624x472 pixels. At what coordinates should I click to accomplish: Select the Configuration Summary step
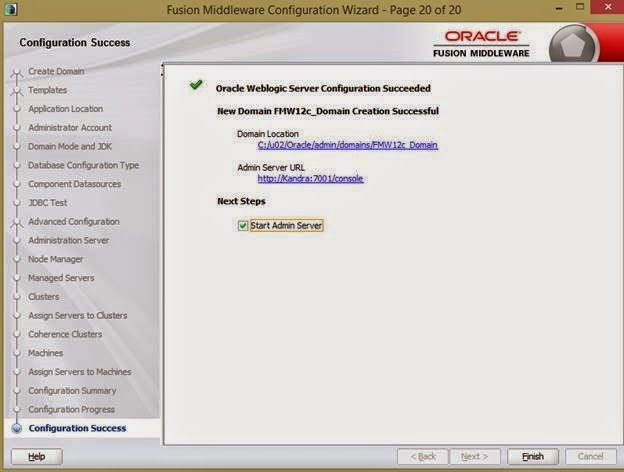[72, 390]
